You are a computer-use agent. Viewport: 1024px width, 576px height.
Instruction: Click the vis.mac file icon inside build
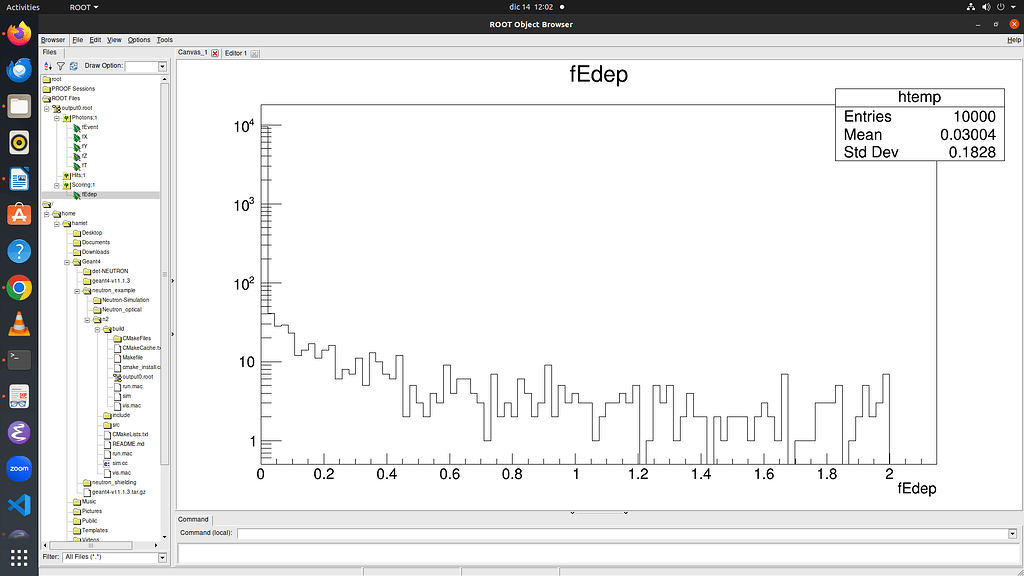117,405
